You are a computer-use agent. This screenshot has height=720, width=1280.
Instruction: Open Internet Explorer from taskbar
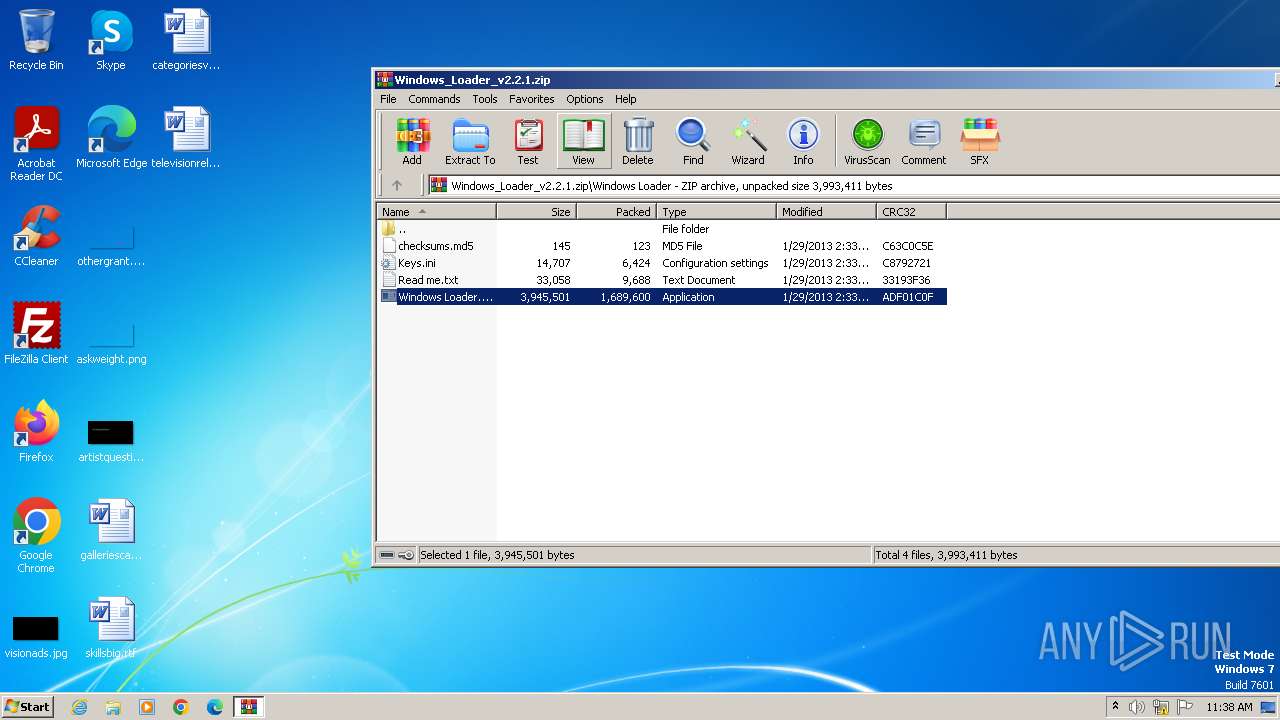point(79,707)
